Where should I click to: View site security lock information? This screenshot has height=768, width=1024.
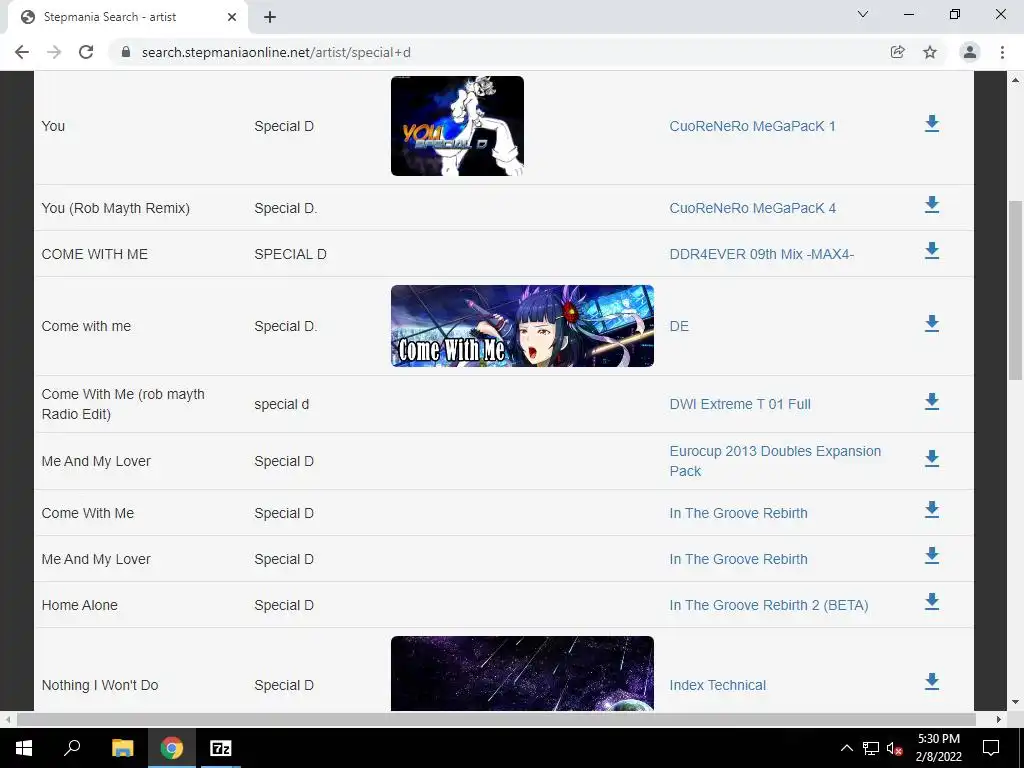[126, 52]
